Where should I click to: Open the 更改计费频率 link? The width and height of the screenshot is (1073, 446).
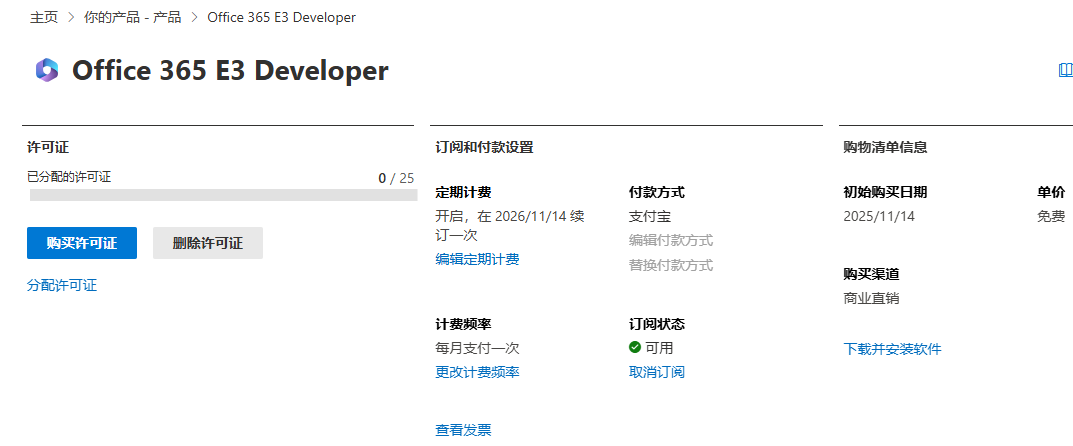point(477,372)
